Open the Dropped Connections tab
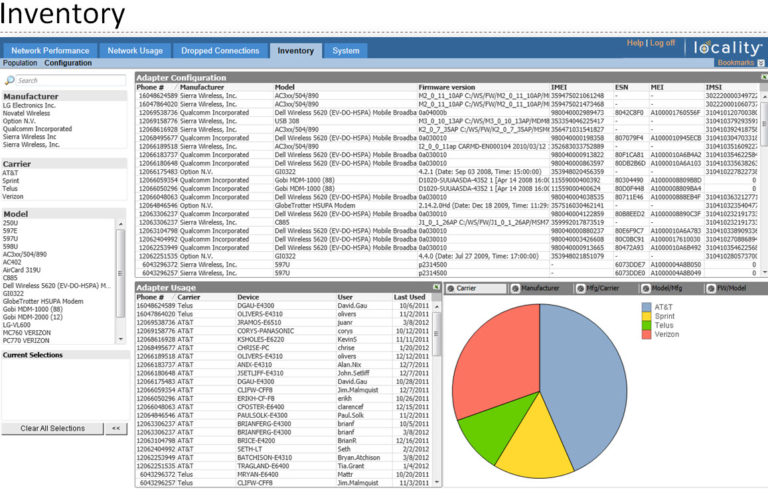Image resolution: width=768 pixels, height=502 pixels. coord(220,50)
